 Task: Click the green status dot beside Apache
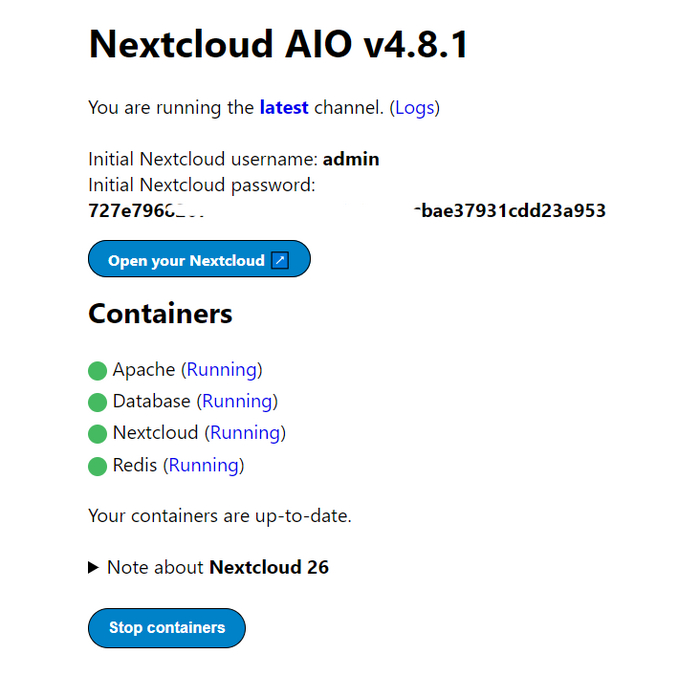(x=97, y=371)
